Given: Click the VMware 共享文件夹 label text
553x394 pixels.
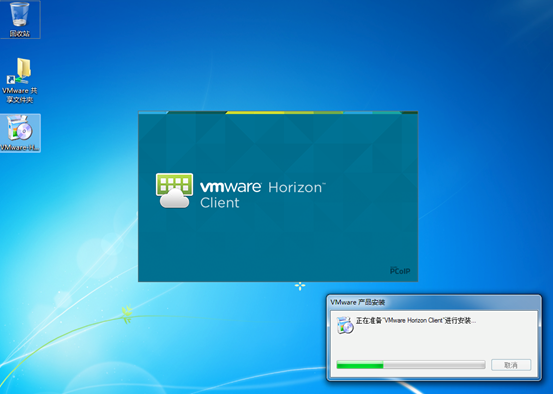Looking at the screenshot, I should tap(20, 95).
